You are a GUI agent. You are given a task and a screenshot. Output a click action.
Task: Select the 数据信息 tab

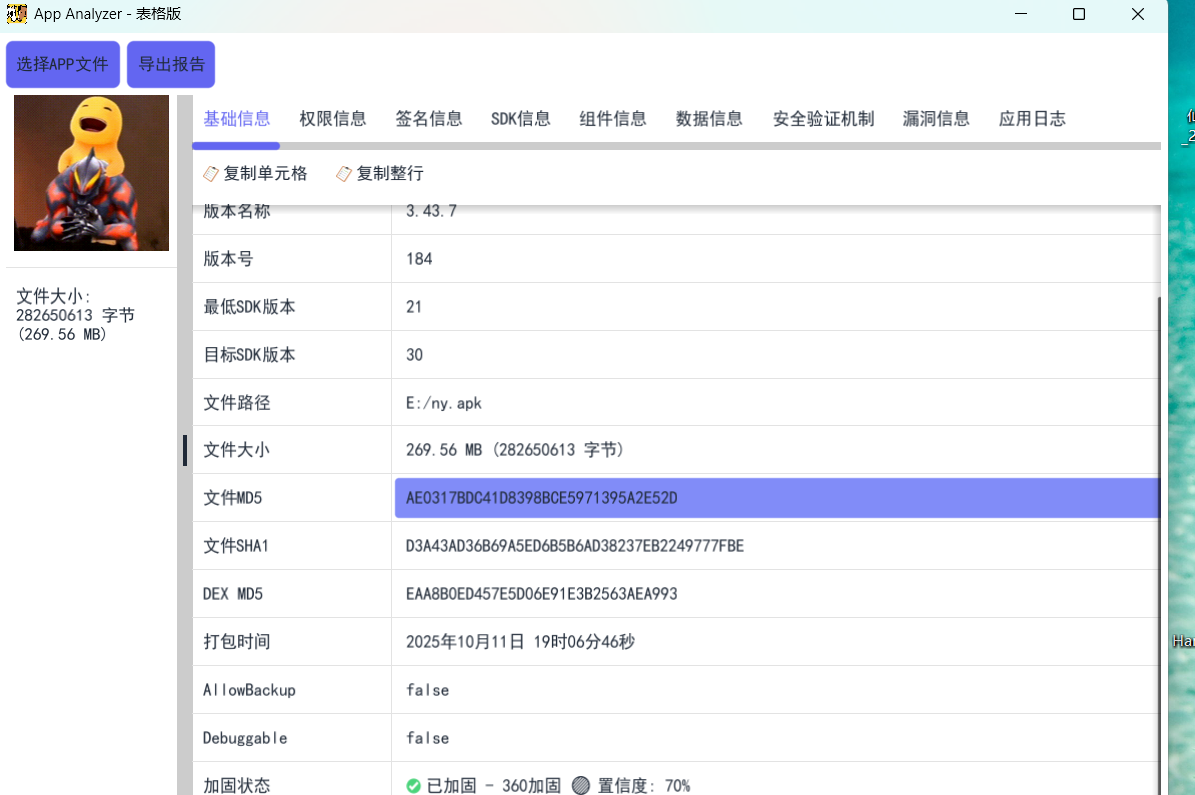tap(709, 119)
